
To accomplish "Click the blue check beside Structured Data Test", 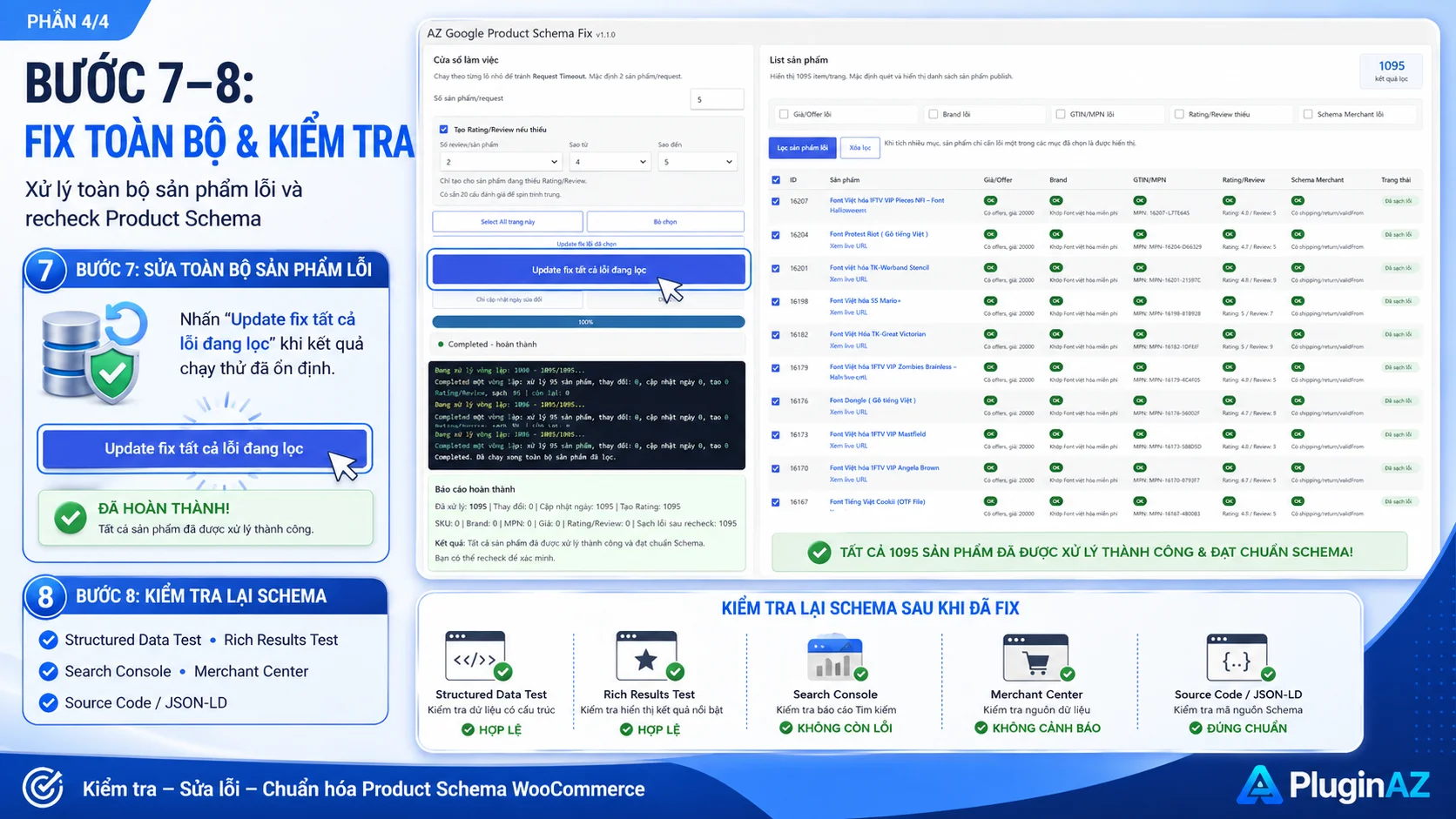I will (x=49, y=640).
